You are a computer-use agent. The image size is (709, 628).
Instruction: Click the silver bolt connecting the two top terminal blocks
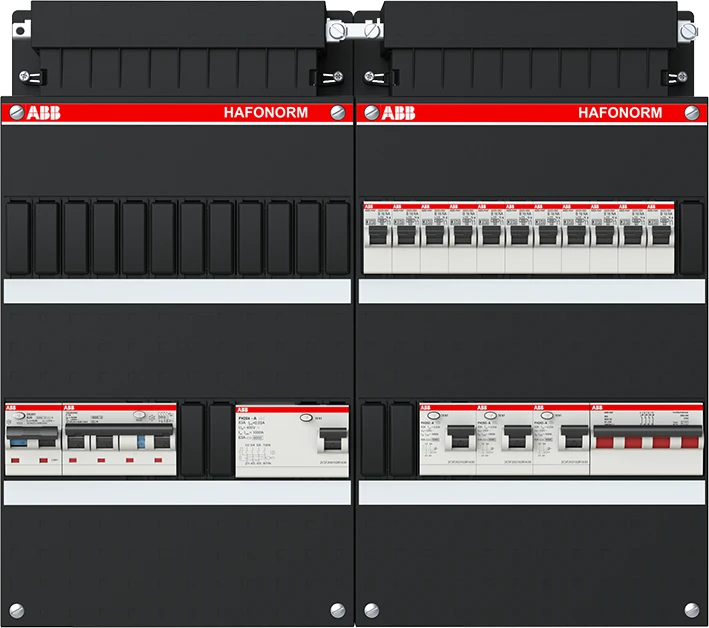(336, 32)
